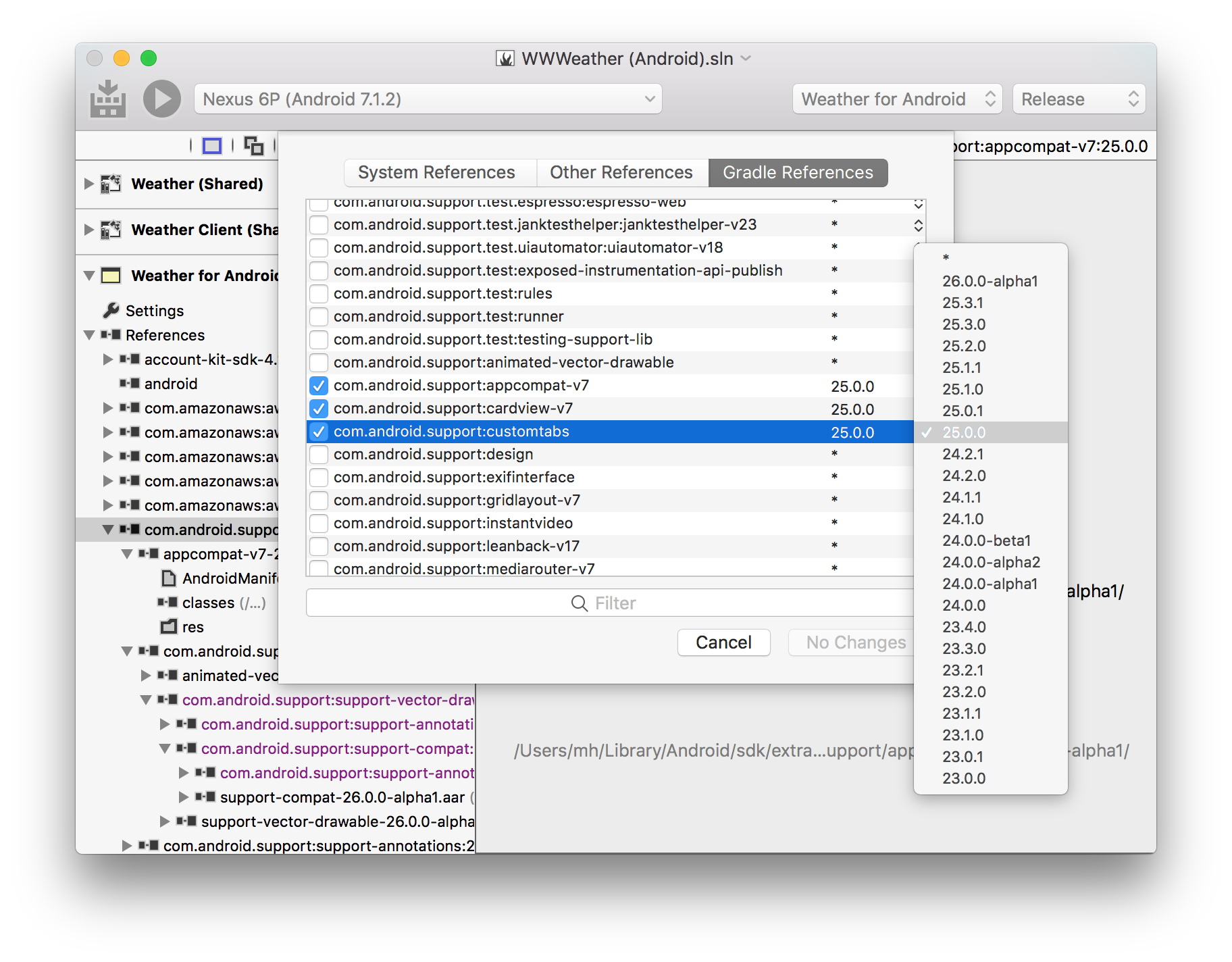The height and width of the screenshot is (962, 1232).
Task: Select the wildcard * version entry
Action: pyautogui.click(x=990, y=258)
